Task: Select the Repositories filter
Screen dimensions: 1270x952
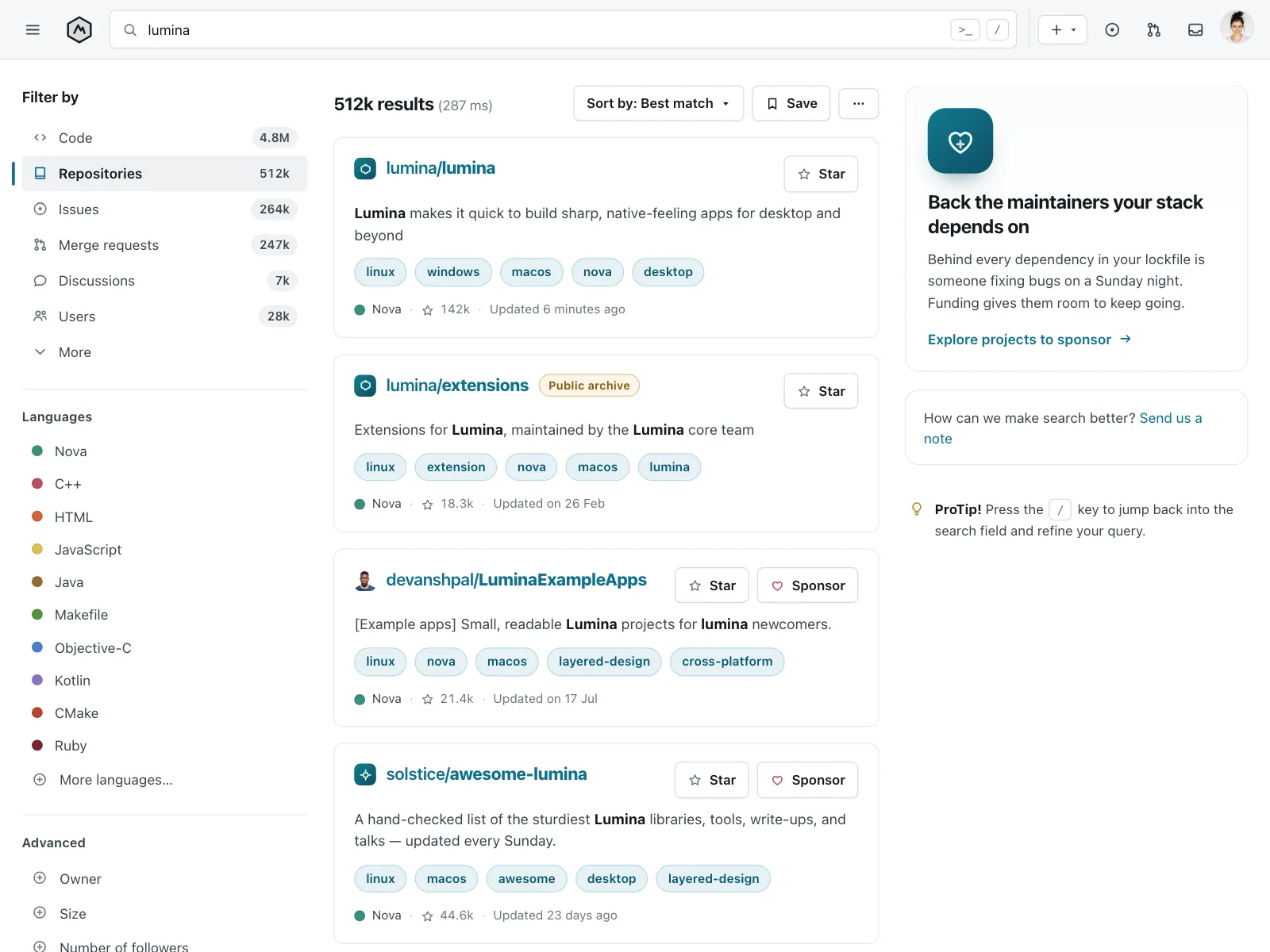Action: (165, 174)
